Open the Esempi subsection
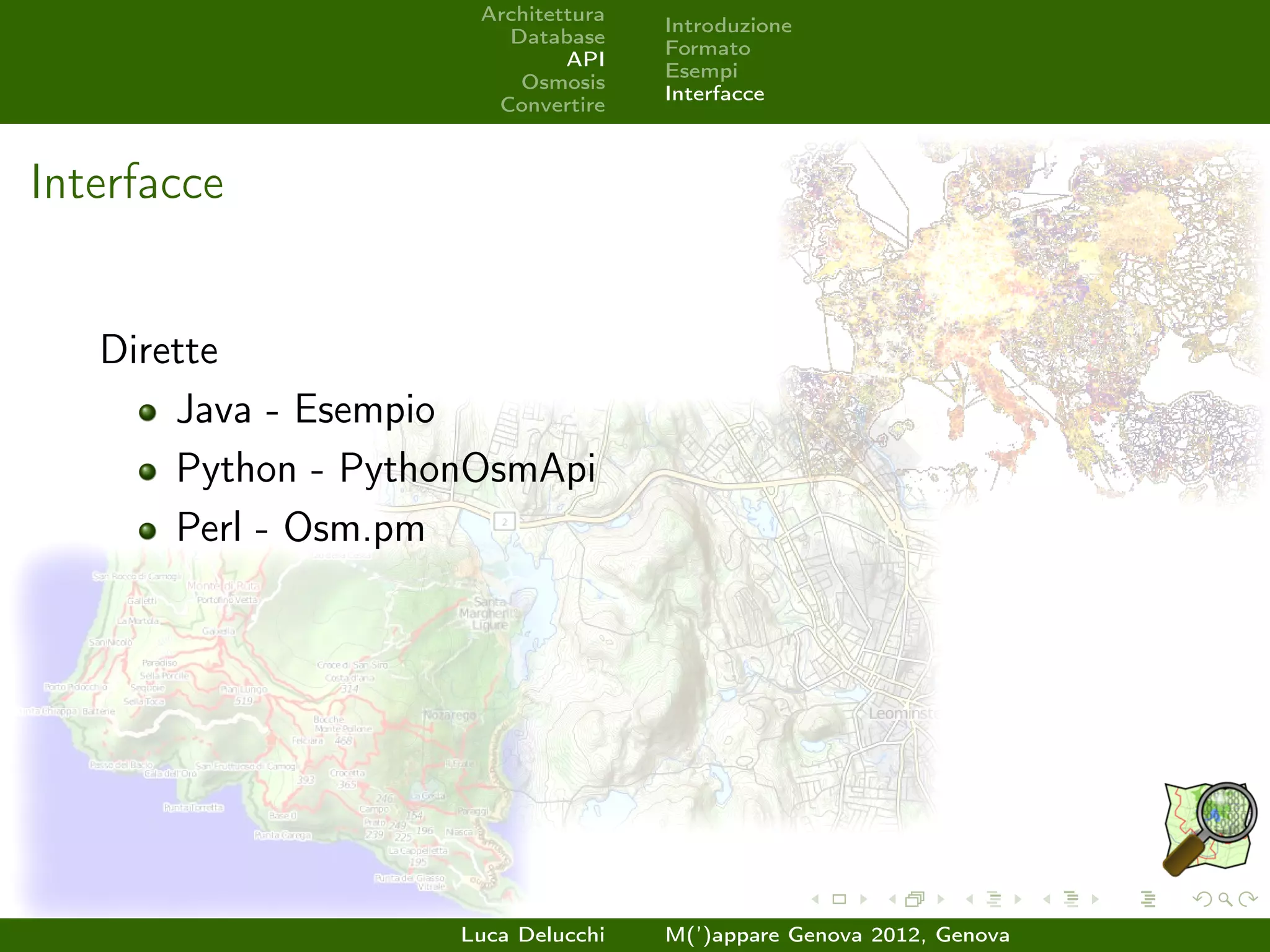1270x952 pixels. [x=701, y=71]
